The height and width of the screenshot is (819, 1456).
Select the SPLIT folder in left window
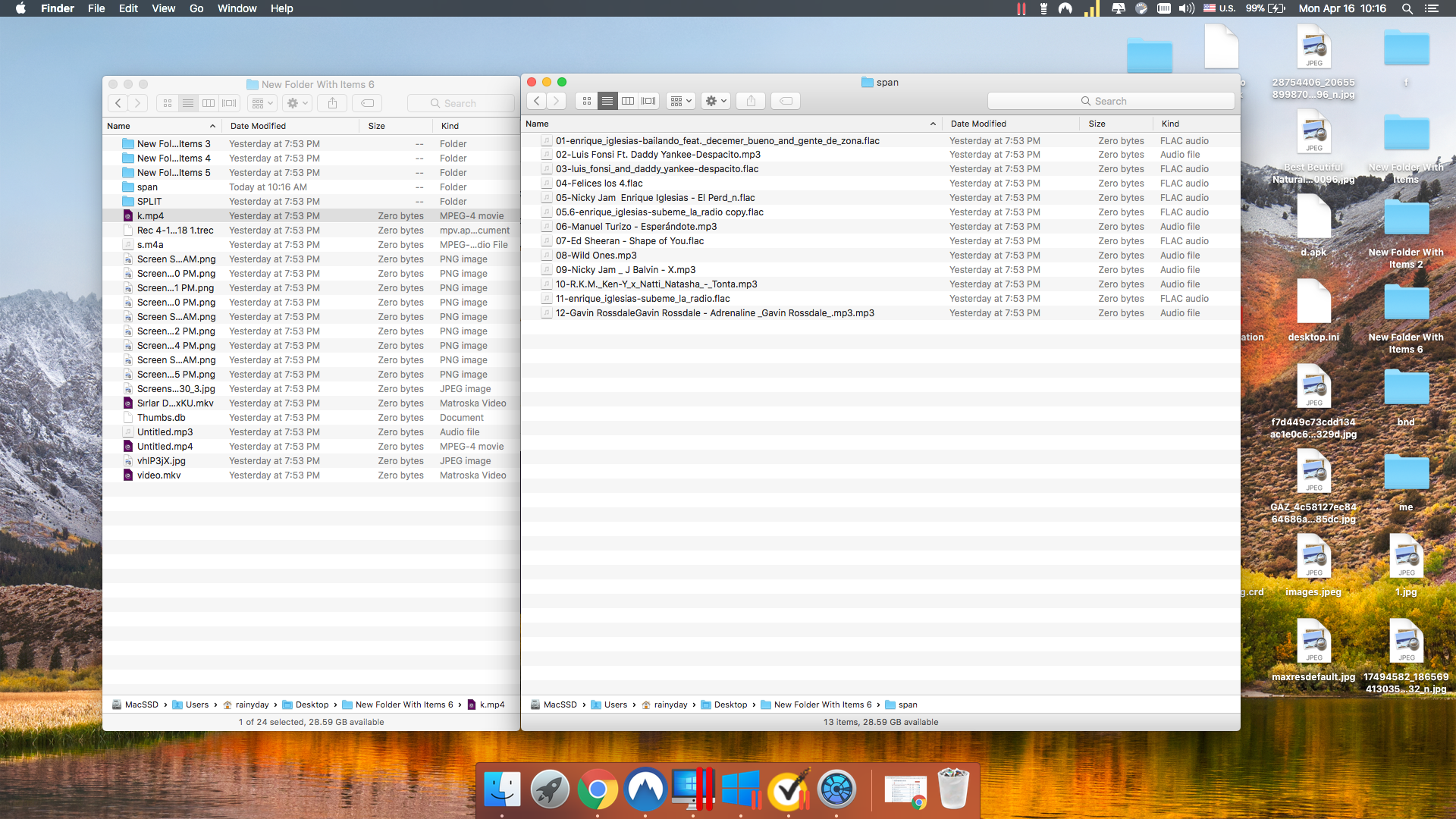[311, 202]
